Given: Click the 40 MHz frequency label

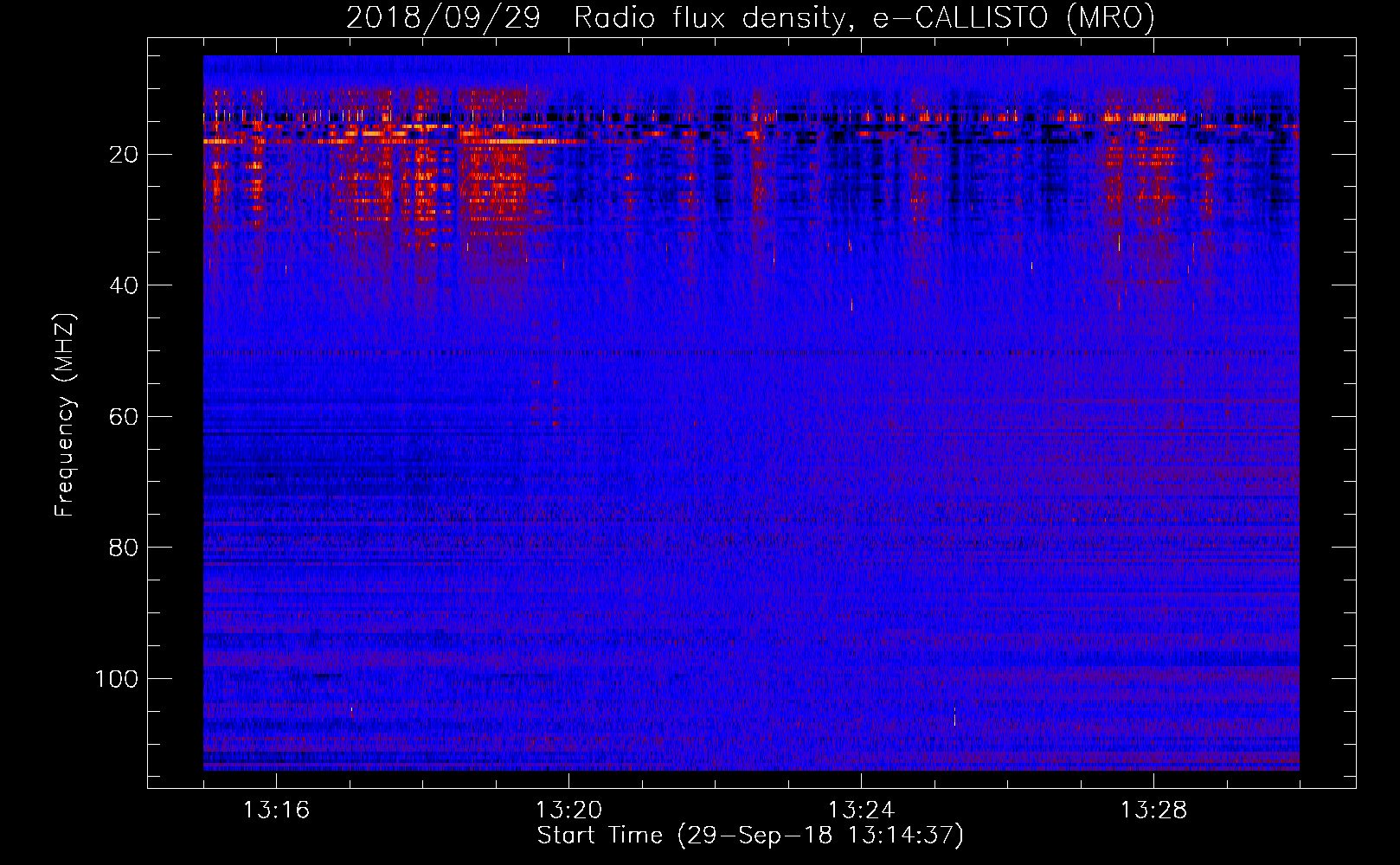Looking at the screenshot, I should click(x=125, y=285).
